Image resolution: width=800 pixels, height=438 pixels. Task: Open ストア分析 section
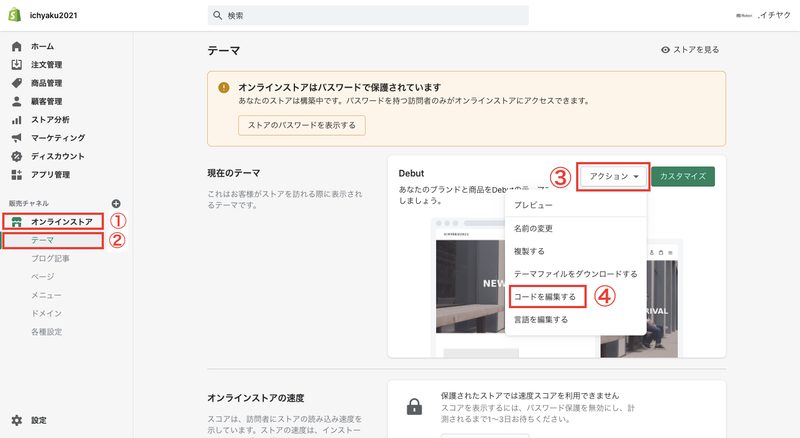pyautogui.click(x=50, y=119)
